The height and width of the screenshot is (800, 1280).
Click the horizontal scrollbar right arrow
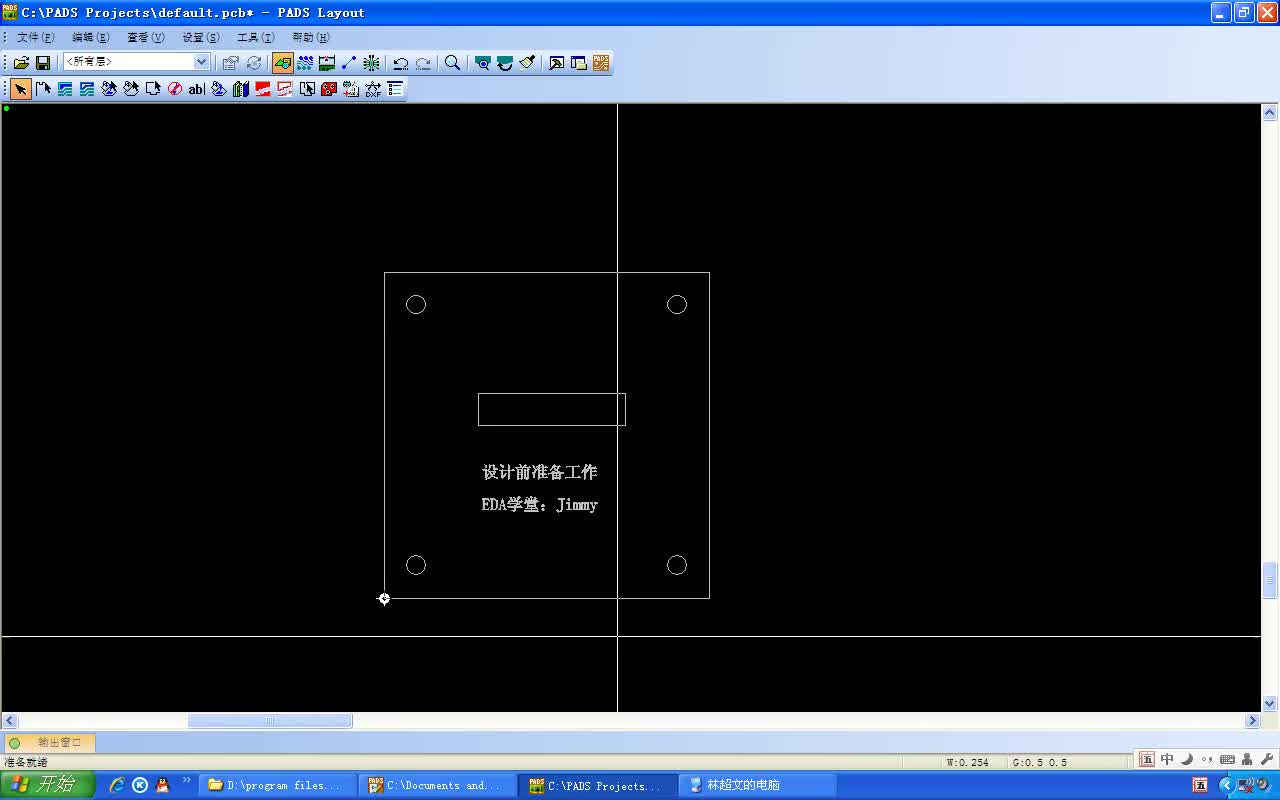pos(1252,721)
